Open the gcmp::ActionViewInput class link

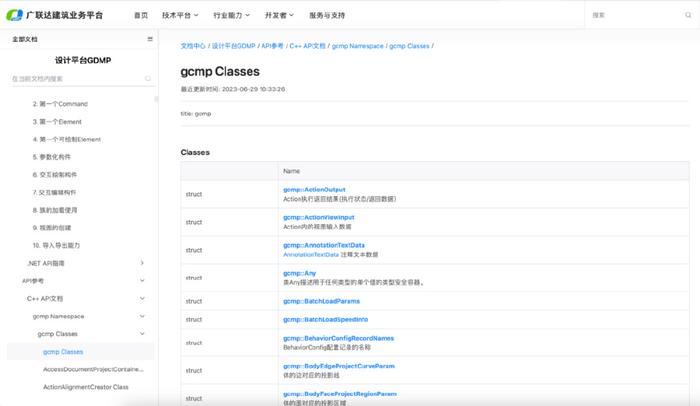pyautogui.click(x=319, y=218)
